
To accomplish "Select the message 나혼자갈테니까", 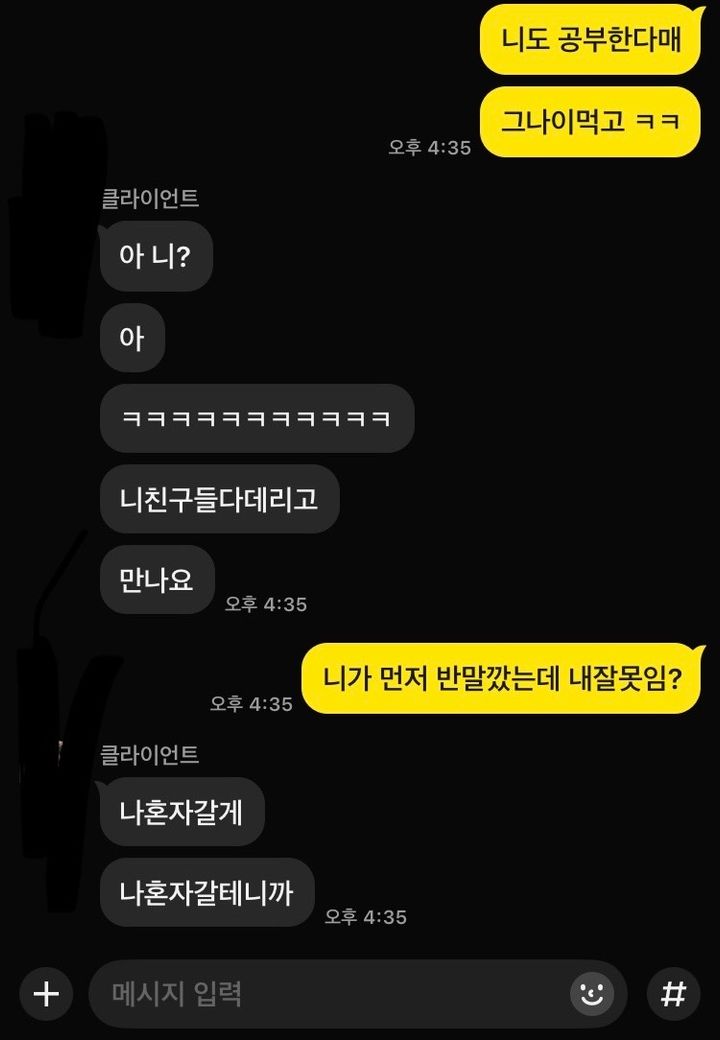I will 207,892.
